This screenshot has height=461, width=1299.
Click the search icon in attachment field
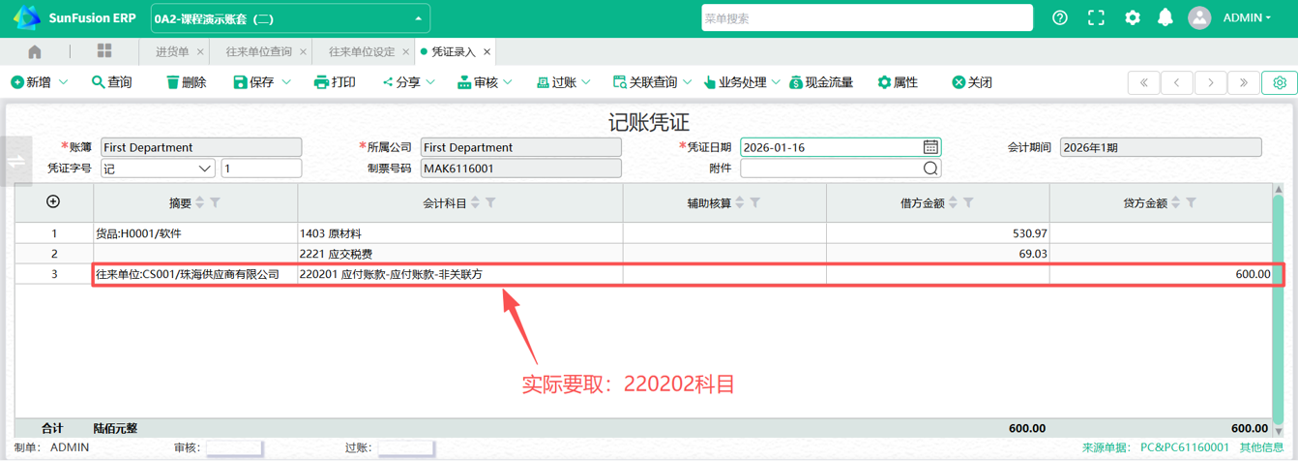[930, 168]
